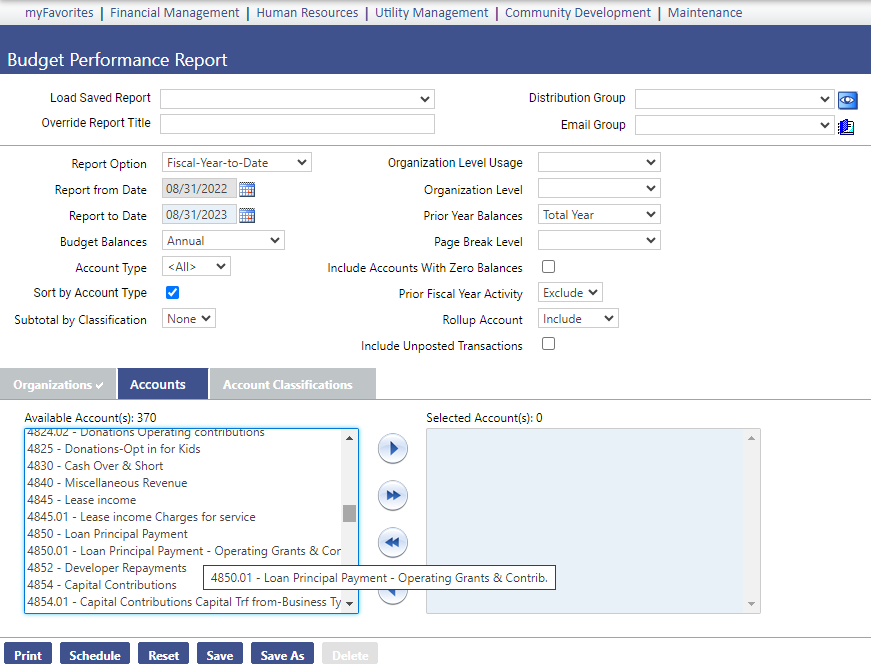Select account 4840 - Miscellaneous Revenue
Viewport: 871px width, 669px height.
184,483
